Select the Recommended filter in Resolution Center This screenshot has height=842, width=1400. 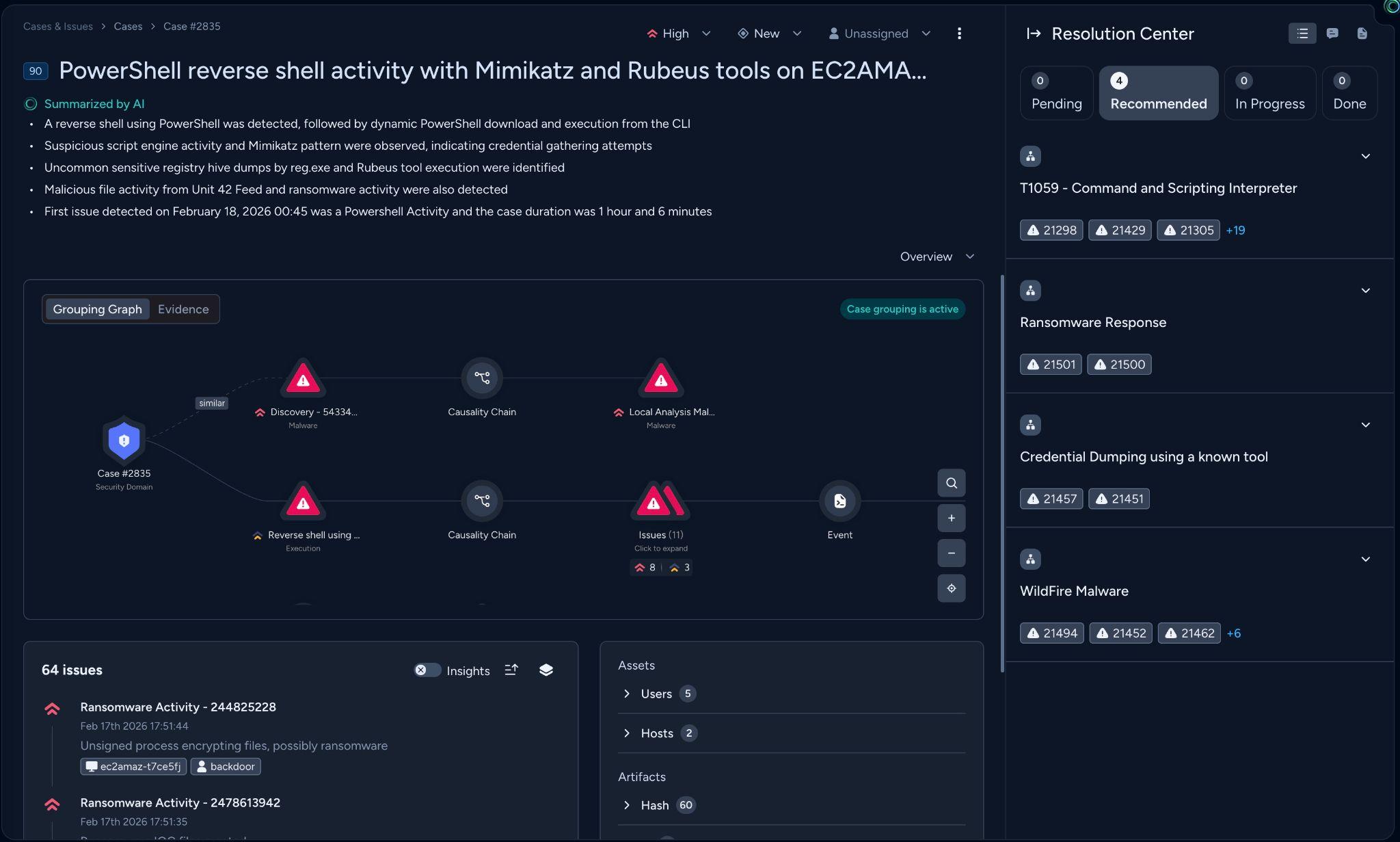pos(1158,93)
